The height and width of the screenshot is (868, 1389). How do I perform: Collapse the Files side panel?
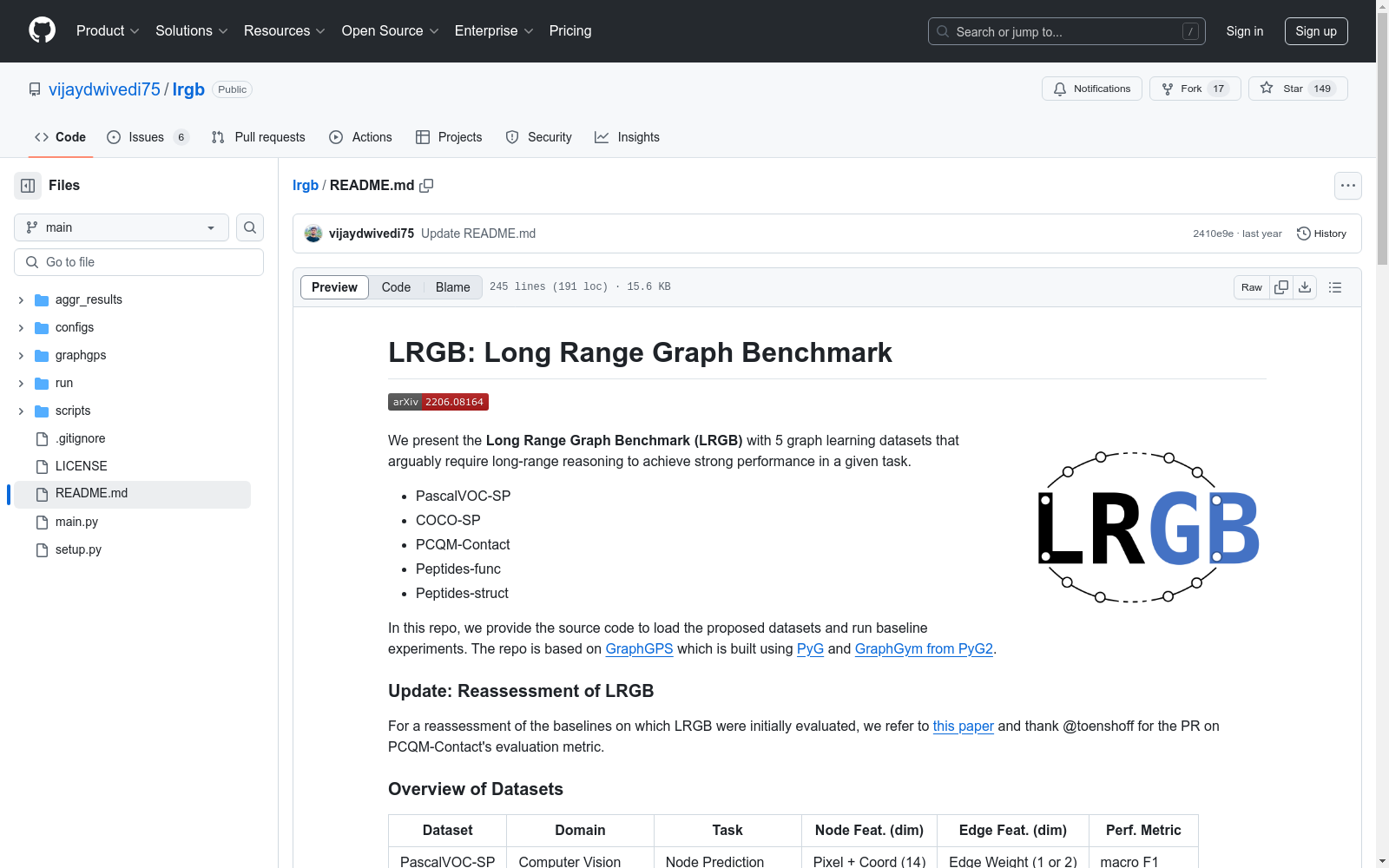point(27,185)
